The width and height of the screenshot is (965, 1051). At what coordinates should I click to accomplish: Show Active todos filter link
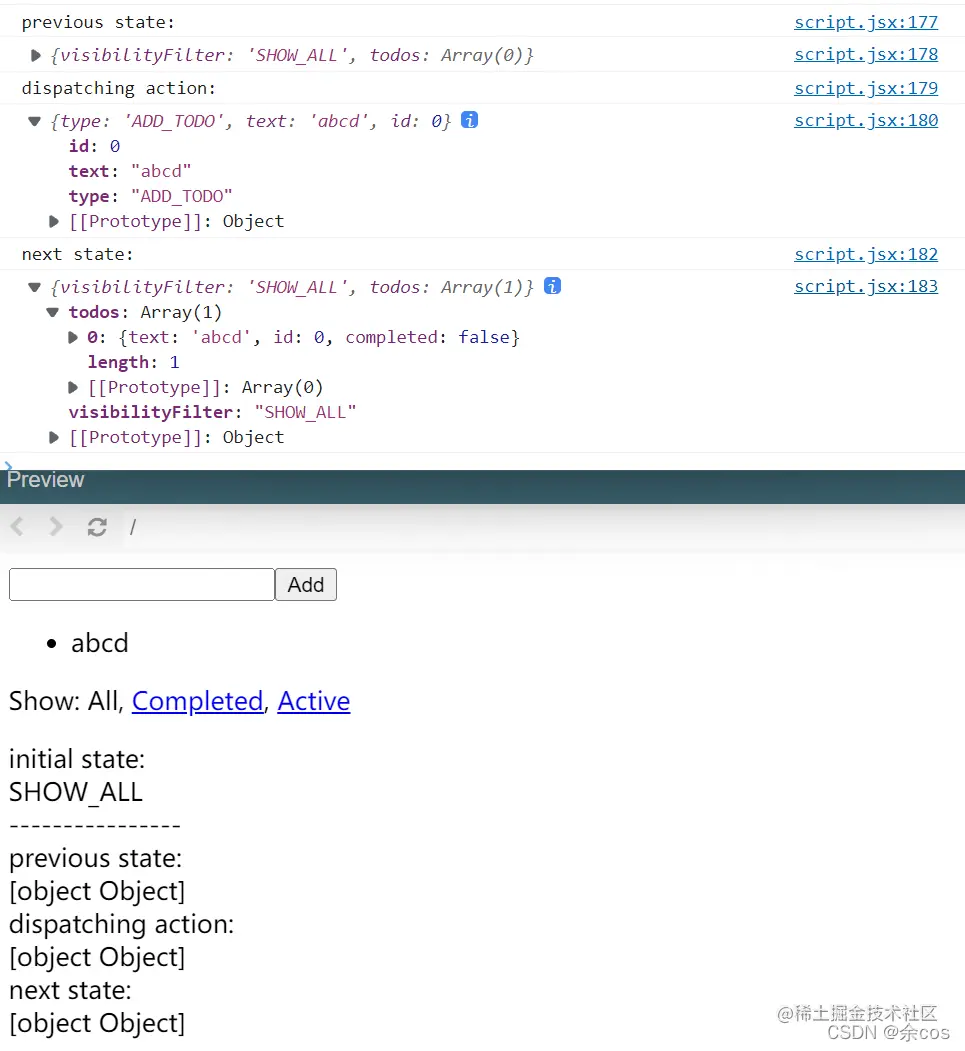(314, 701)
